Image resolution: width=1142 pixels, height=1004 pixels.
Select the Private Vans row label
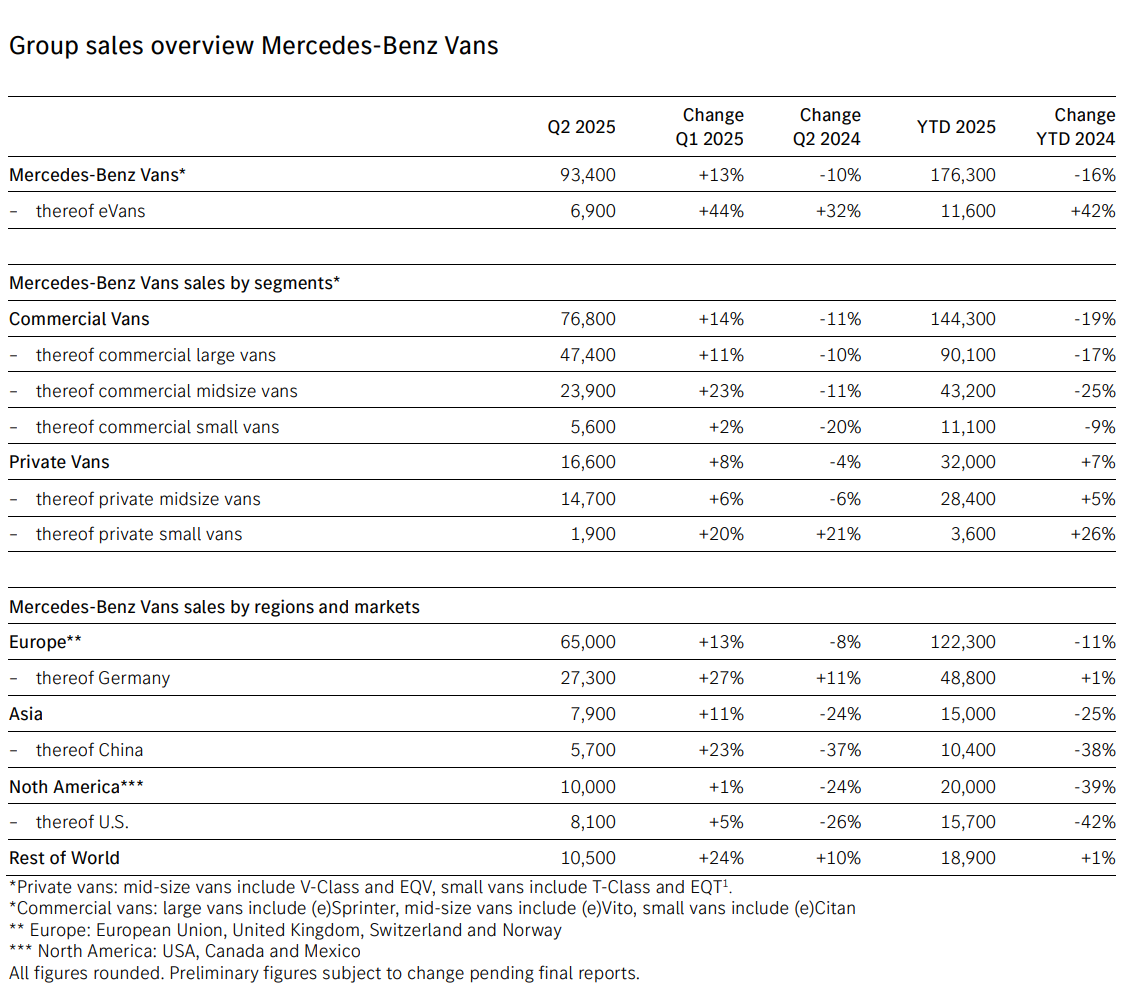point(59,462)
